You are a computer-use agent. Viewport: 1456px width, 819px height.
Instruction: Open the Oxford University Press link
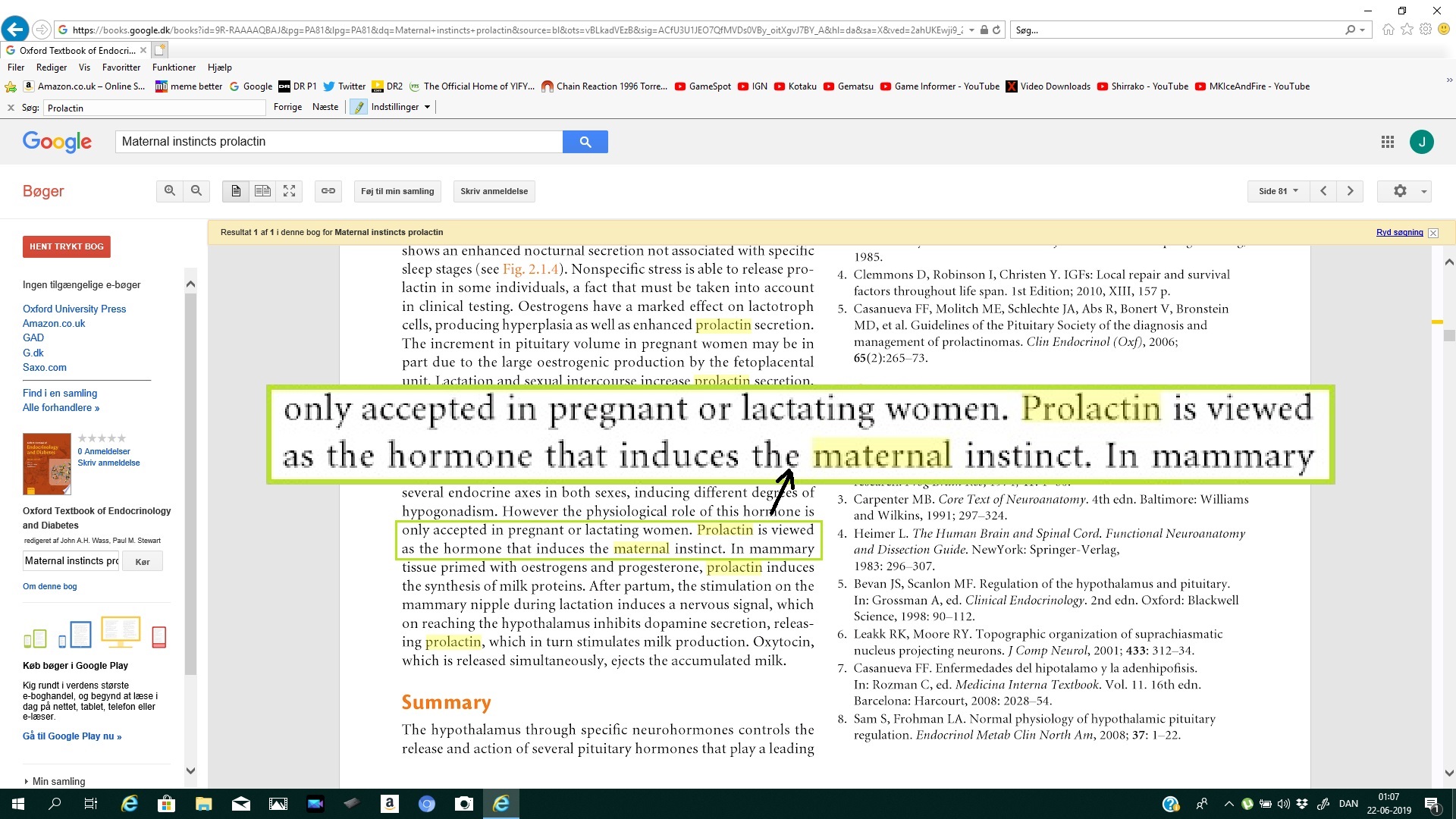click(74, 309)
